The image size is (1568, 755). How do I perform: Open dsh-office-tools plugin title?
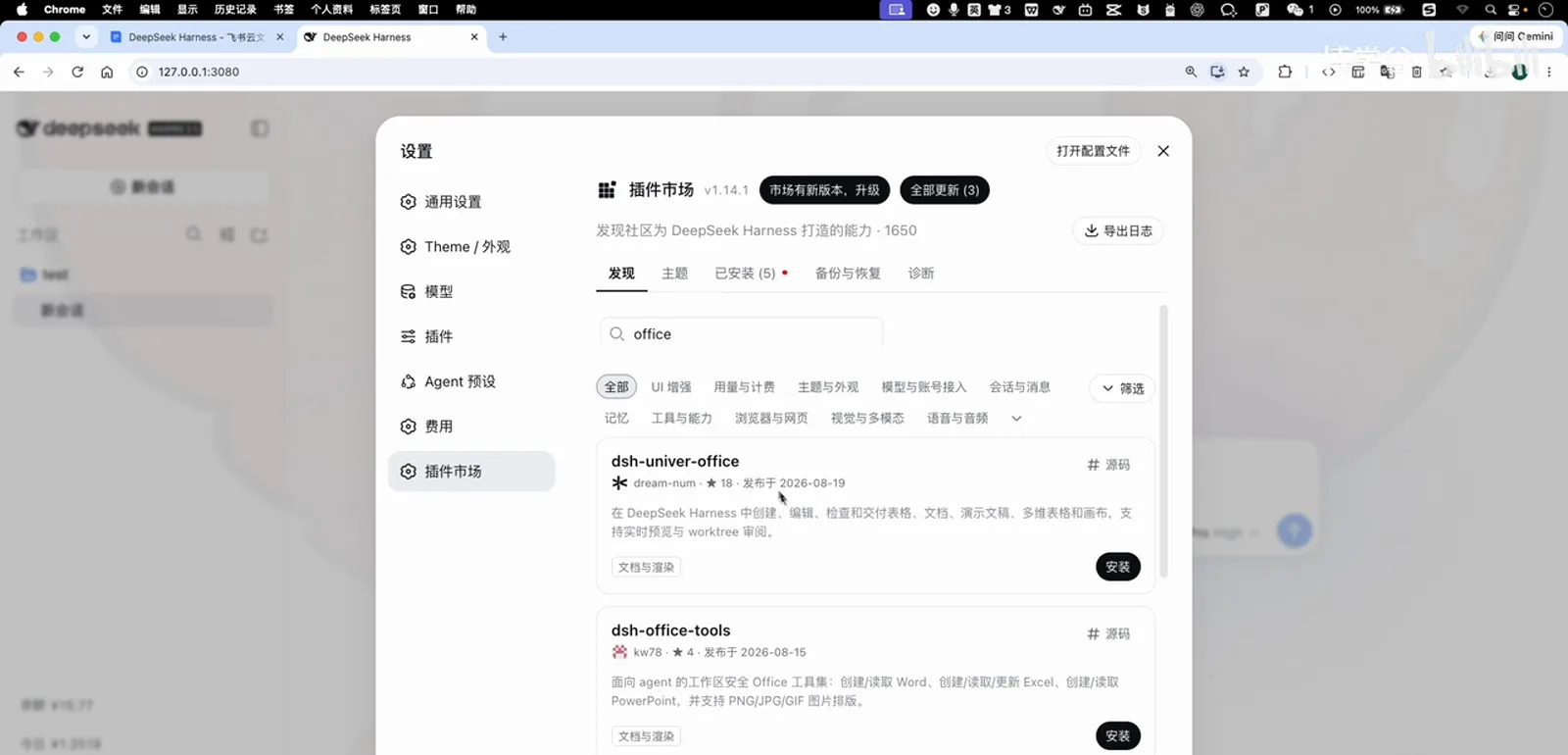(671, 630)
